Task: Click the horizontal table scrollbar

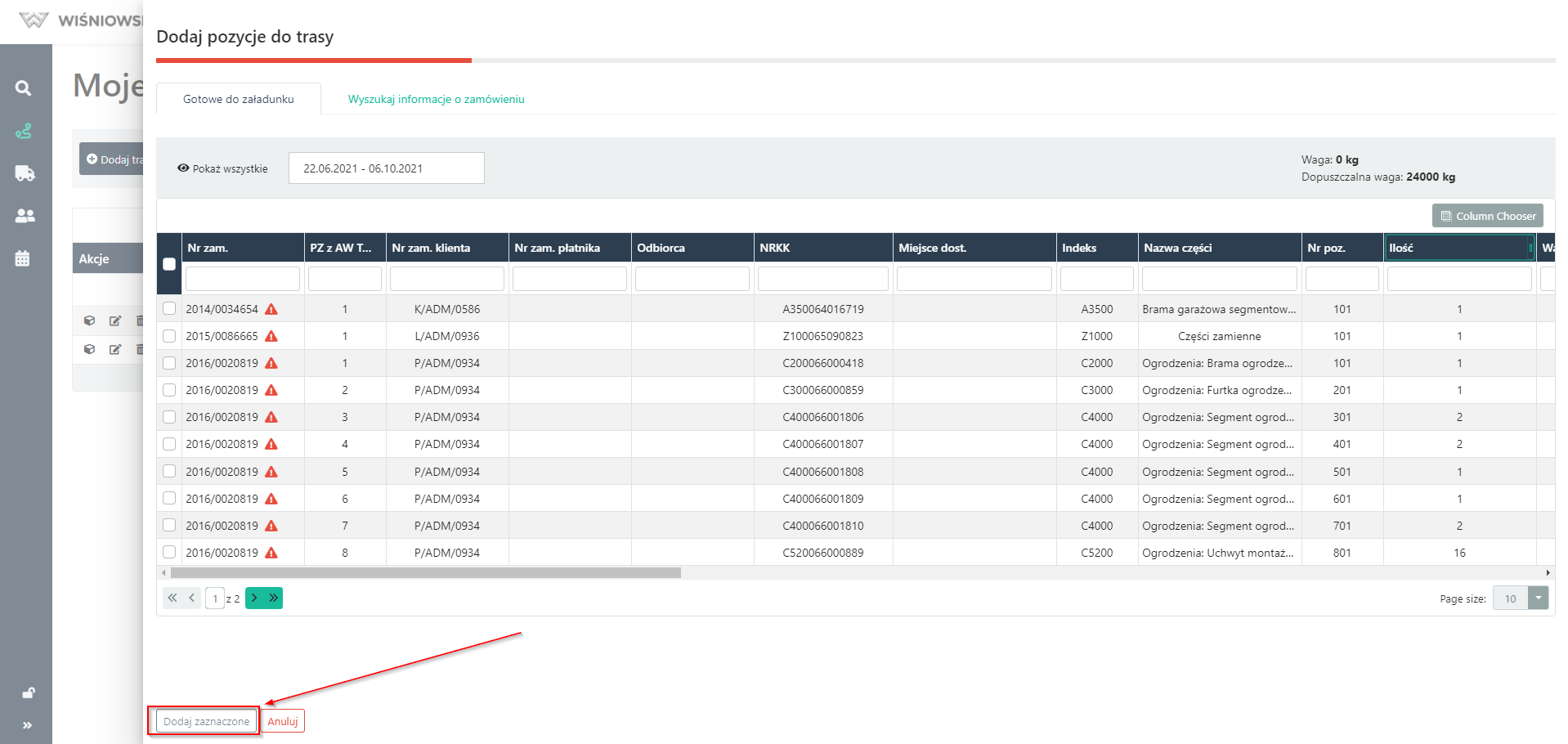Action: pyautogui.click(x=425, y=573)
